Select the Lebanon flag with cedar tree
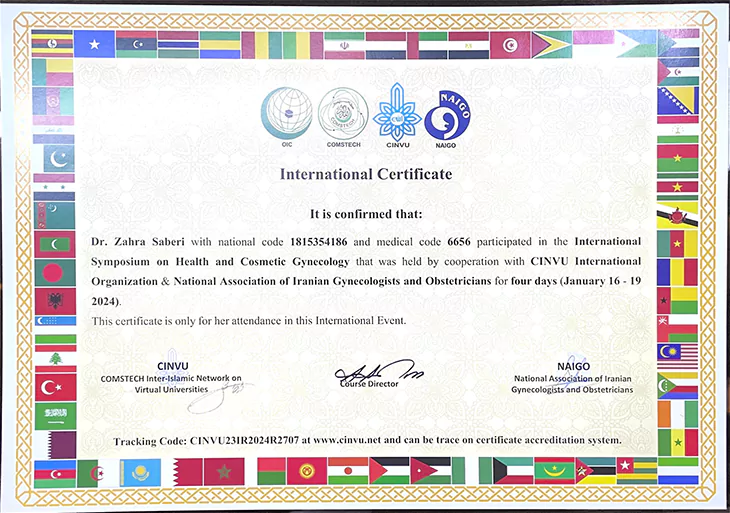 55,358
